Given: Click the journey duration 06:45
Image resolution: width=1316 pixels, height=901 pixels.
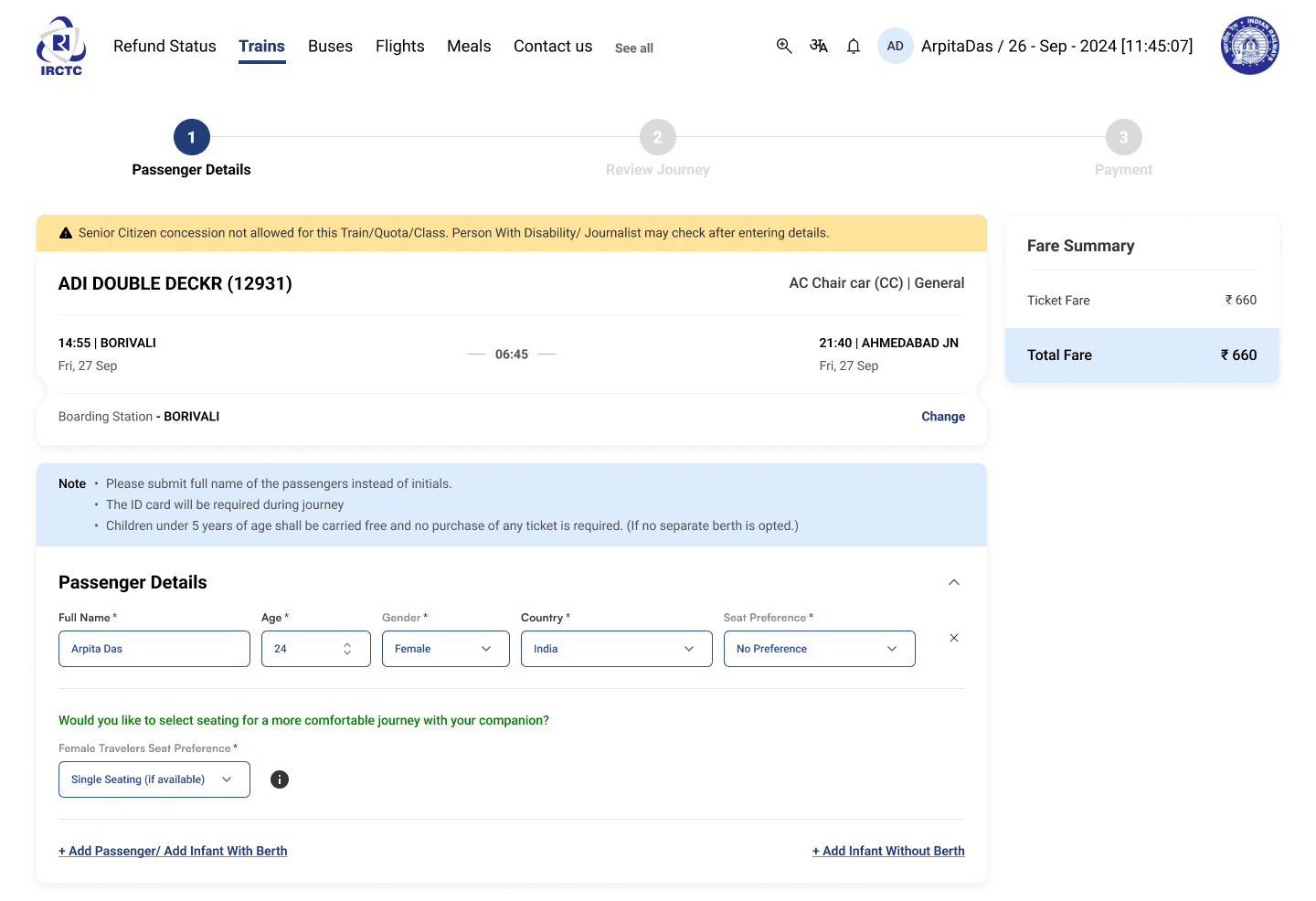Looking at the screenshot, I should pos(512,355).
